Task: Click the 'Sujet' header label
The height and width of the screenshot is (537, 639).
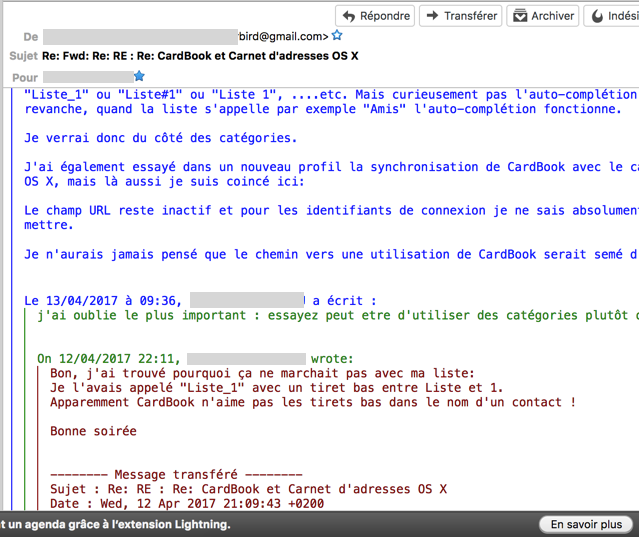Action: tap(23, 56)
